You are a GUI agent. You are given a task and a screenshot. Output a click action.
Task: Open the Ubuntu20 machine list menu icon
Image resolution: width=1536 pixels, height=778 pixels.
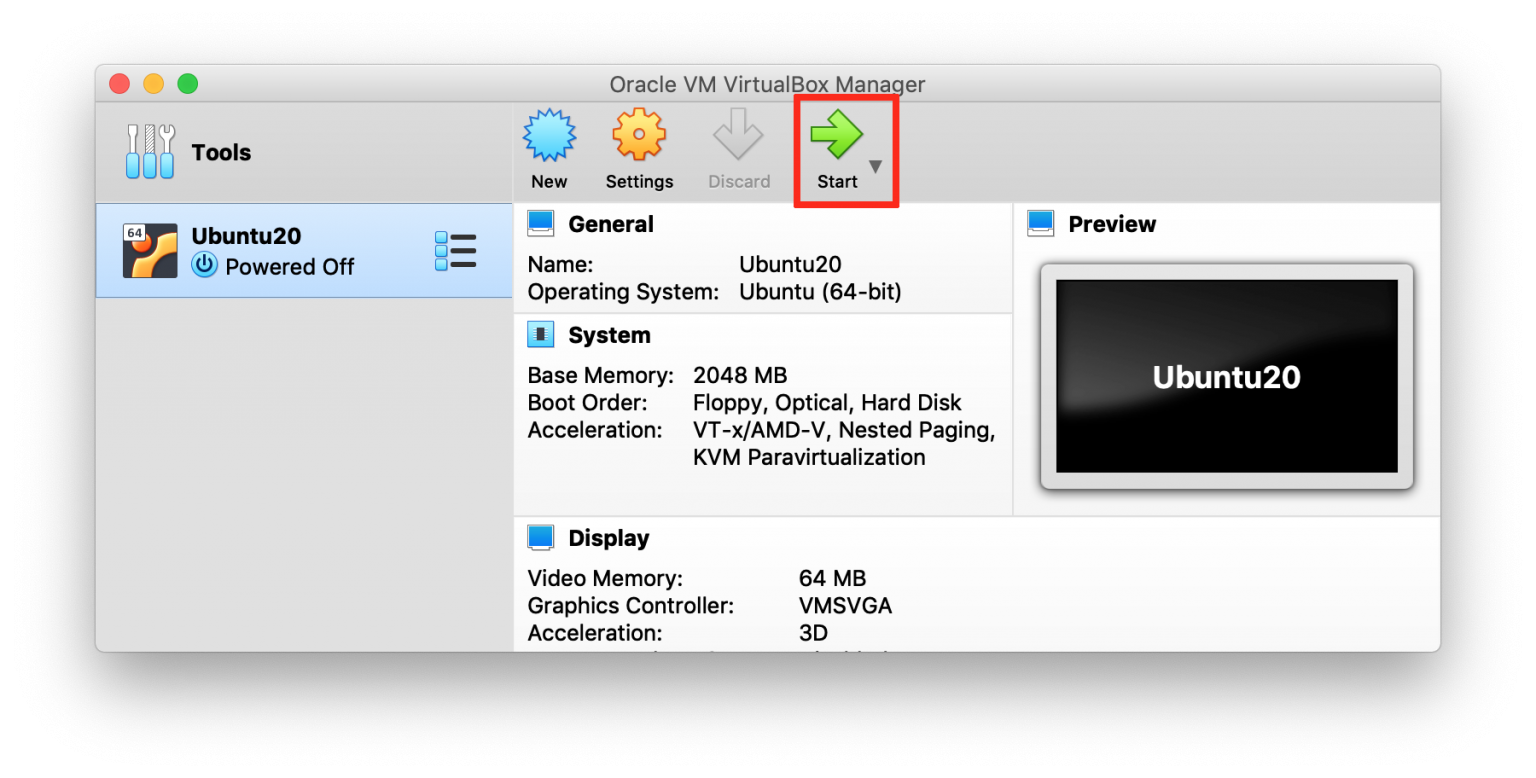[456, 251]
